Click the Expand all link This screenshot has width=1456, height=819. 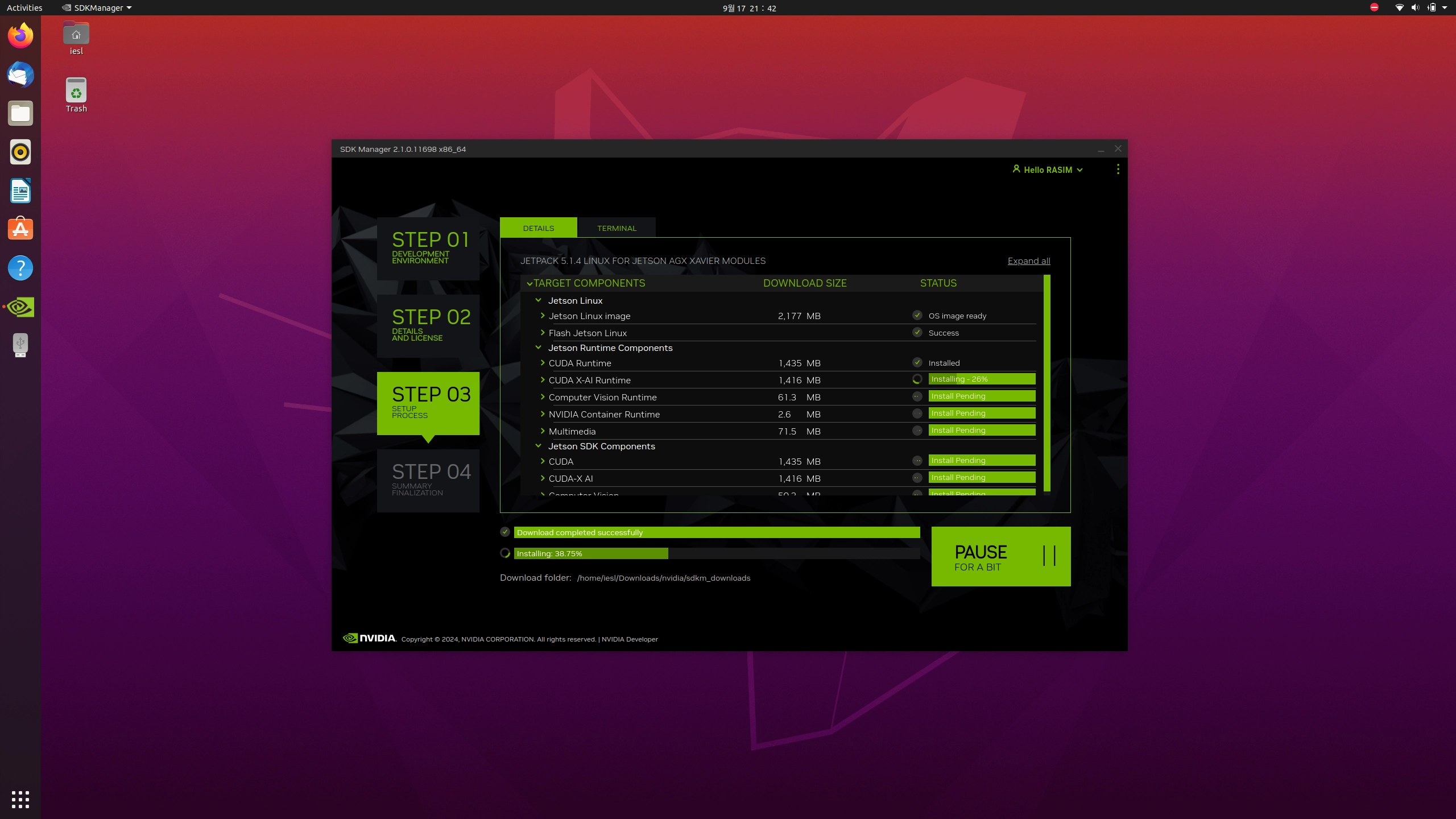[x=1028, y=261]
